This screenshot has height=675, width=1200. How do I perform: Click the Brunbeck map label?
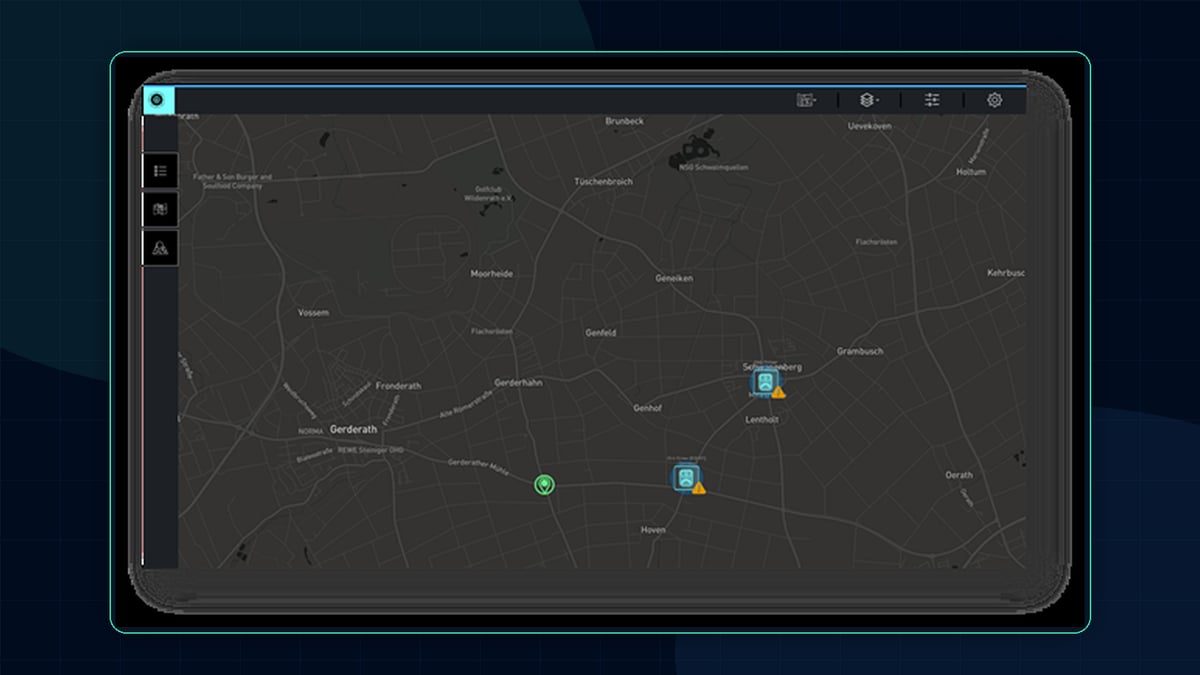point(625,121)
